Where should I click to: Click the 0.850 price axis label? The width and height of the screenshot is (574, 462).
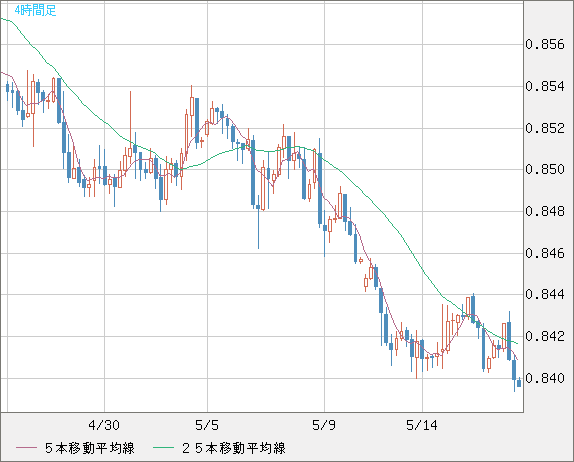545,169
